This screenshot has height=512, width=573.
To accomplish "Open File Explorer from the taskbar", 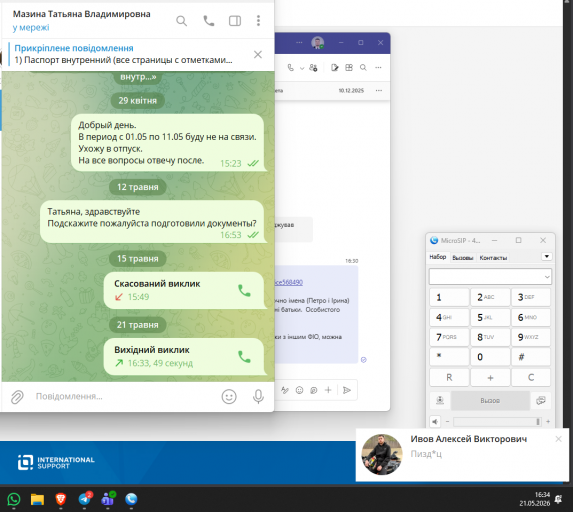I will (x=37, y=499).
